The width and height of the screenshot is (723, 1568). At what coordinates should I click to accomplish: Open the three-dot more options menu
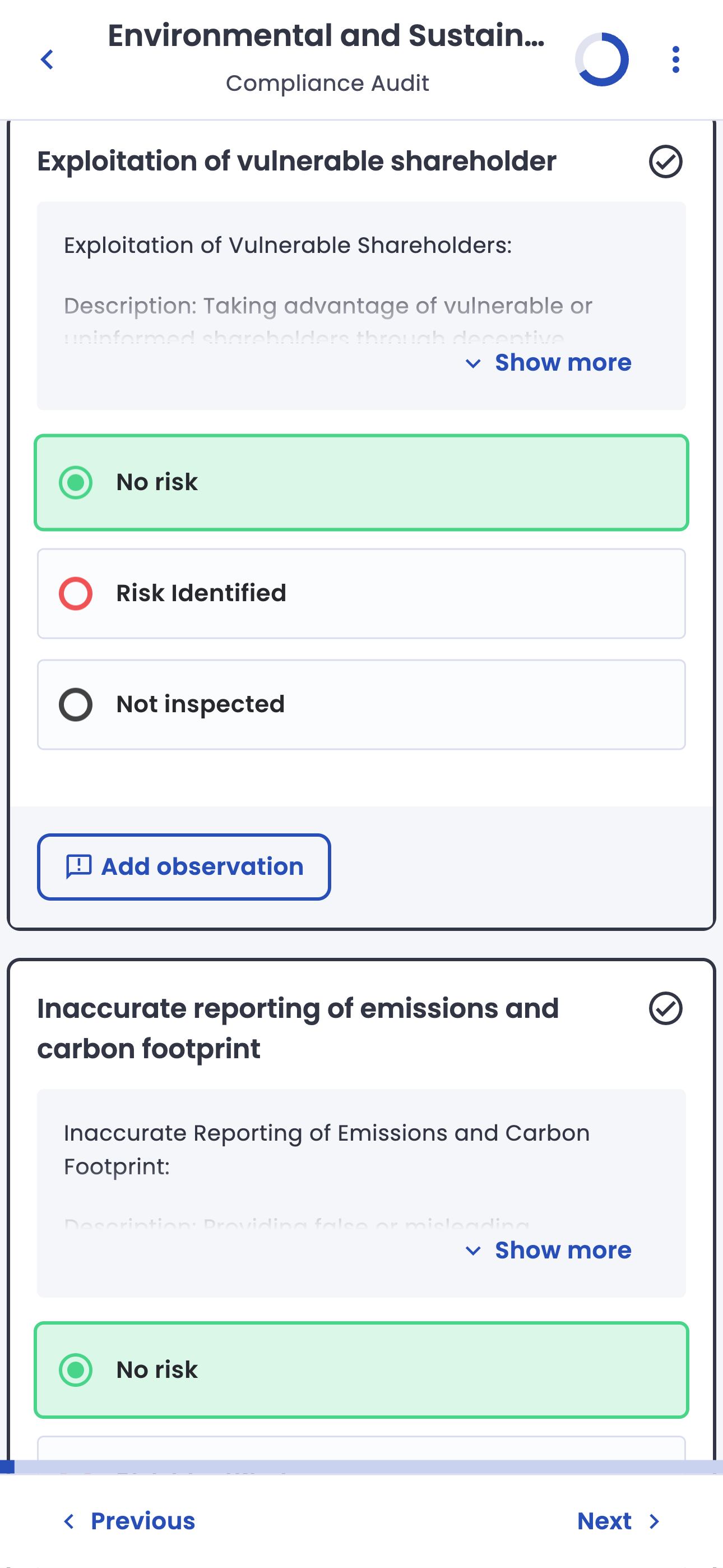(x=675, y=59)
